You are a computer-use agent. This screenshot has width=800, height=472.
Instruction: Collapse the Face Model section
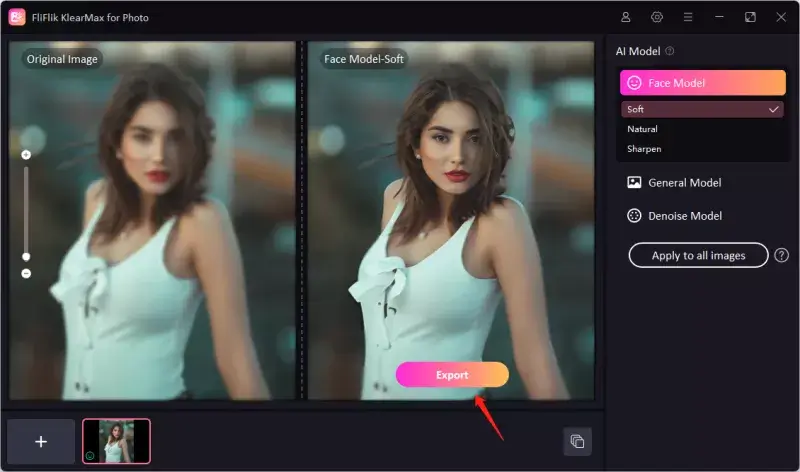[700, 83]
